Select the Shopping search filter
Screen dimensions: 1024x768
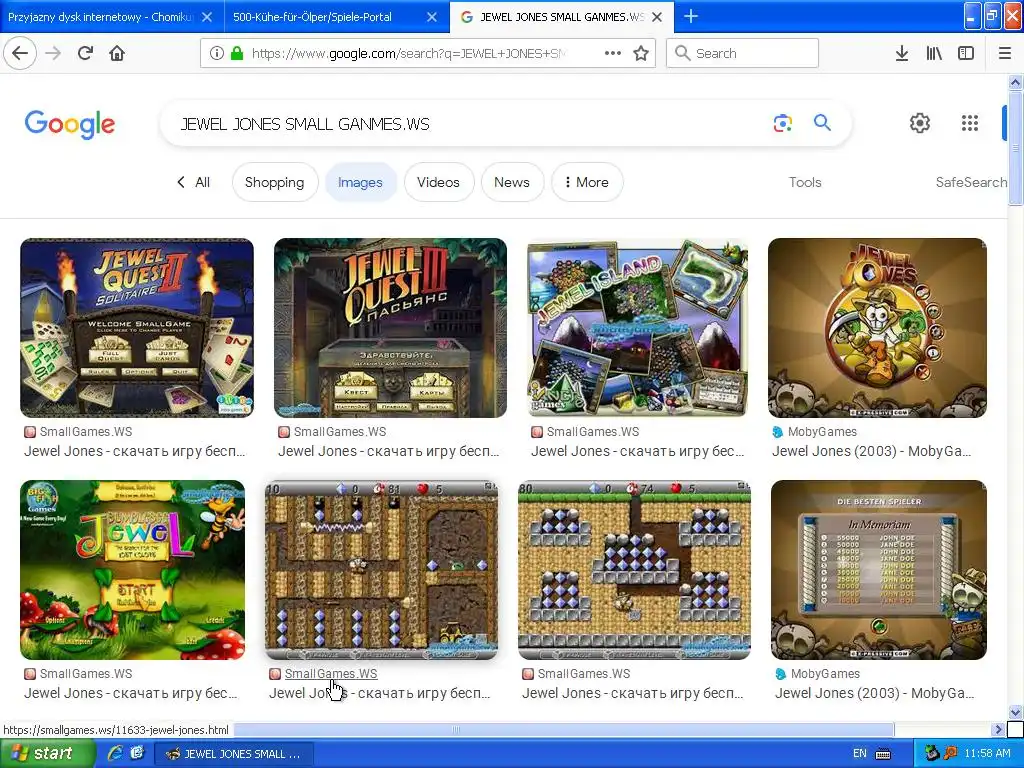tap(275, 182)
